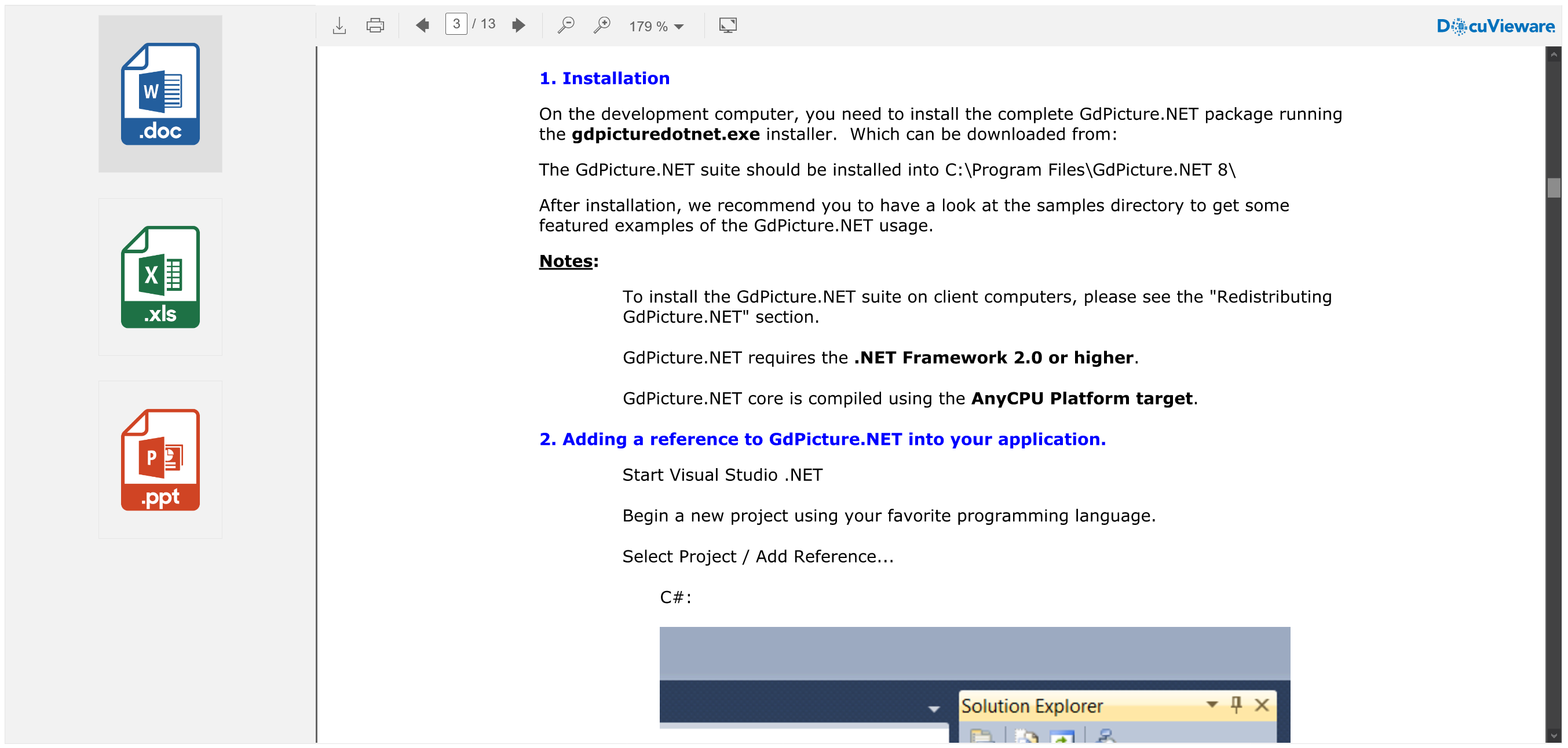Click the total pages '/ 13' text

[x=484, y=24]
